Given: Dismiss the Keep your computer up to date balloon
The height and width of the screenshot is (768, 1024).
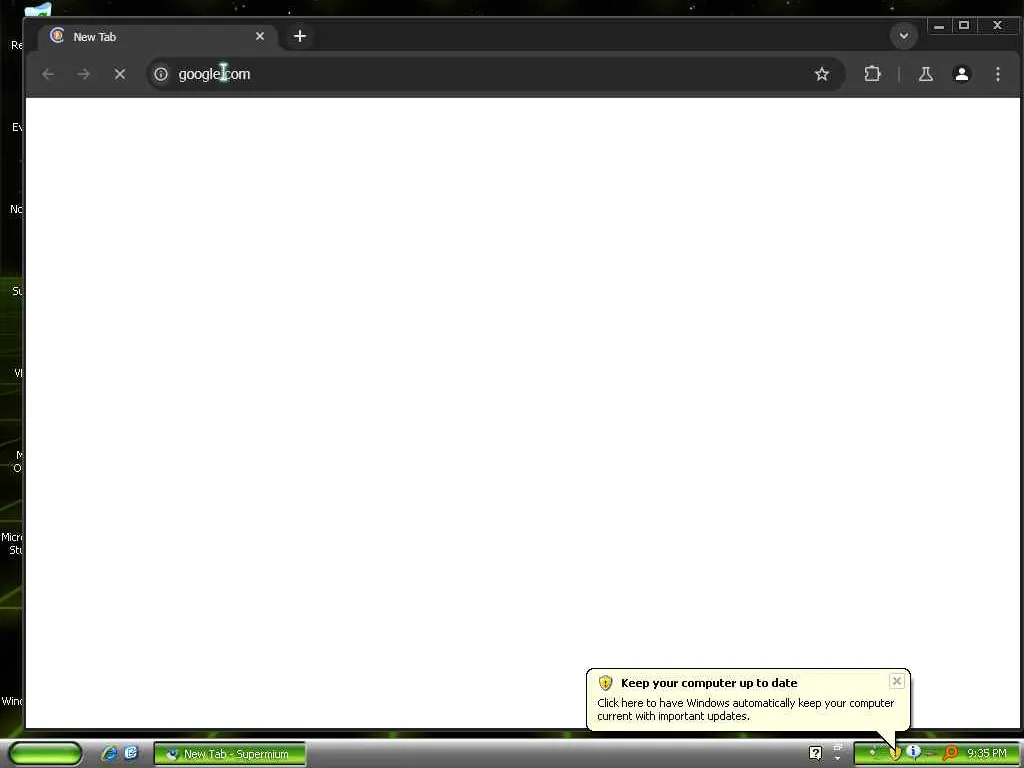Looking at the screenshot, I should coord(897,681).
